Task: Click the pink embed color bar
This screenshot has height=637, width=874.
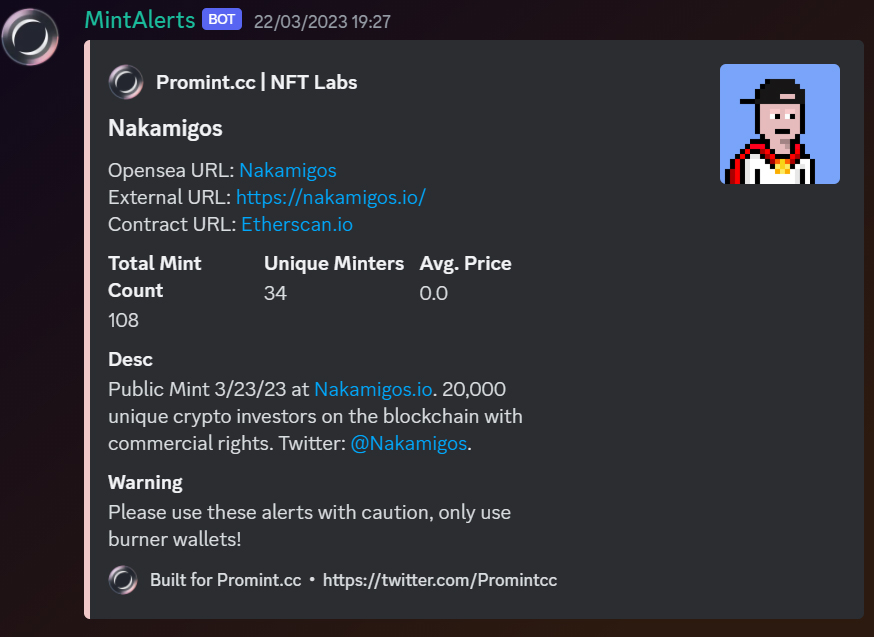Action: pos(87,329)
